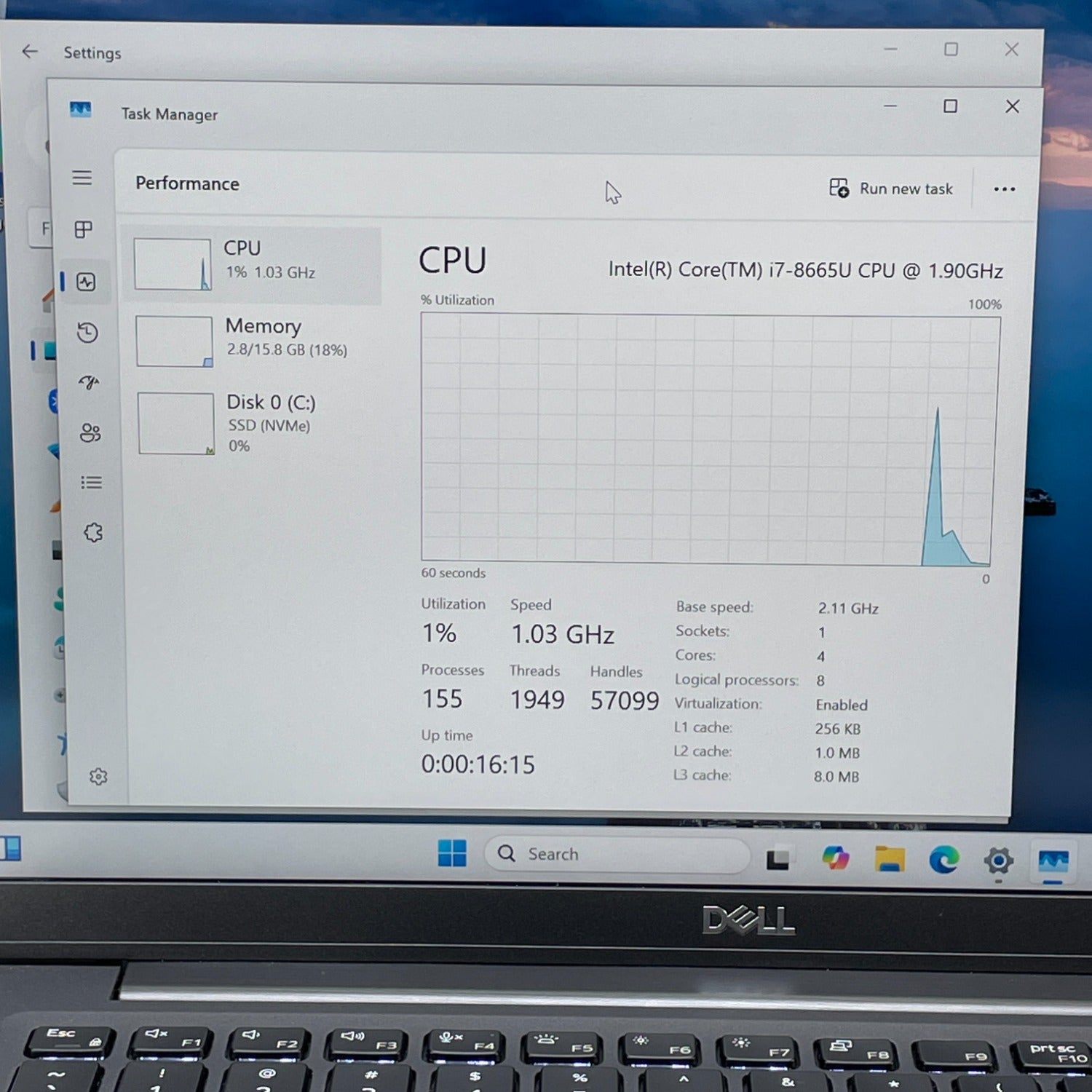Click Run new task button
The width and height of the screenshot is (1092, 1092).
pyautogui.click(x=891, y=189)
